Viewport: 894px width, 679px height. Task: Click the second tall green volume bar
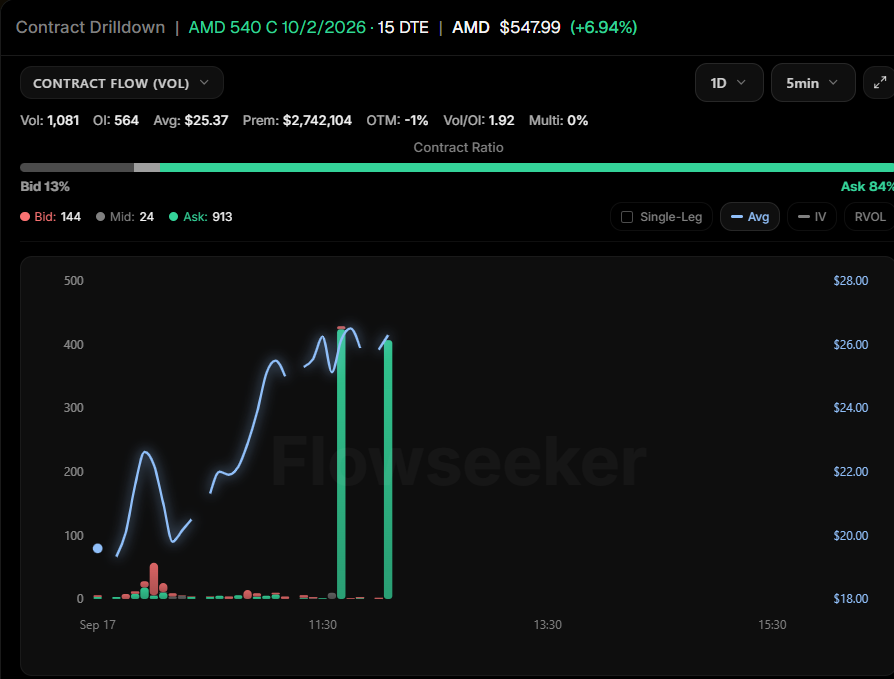tap(388, 469)
